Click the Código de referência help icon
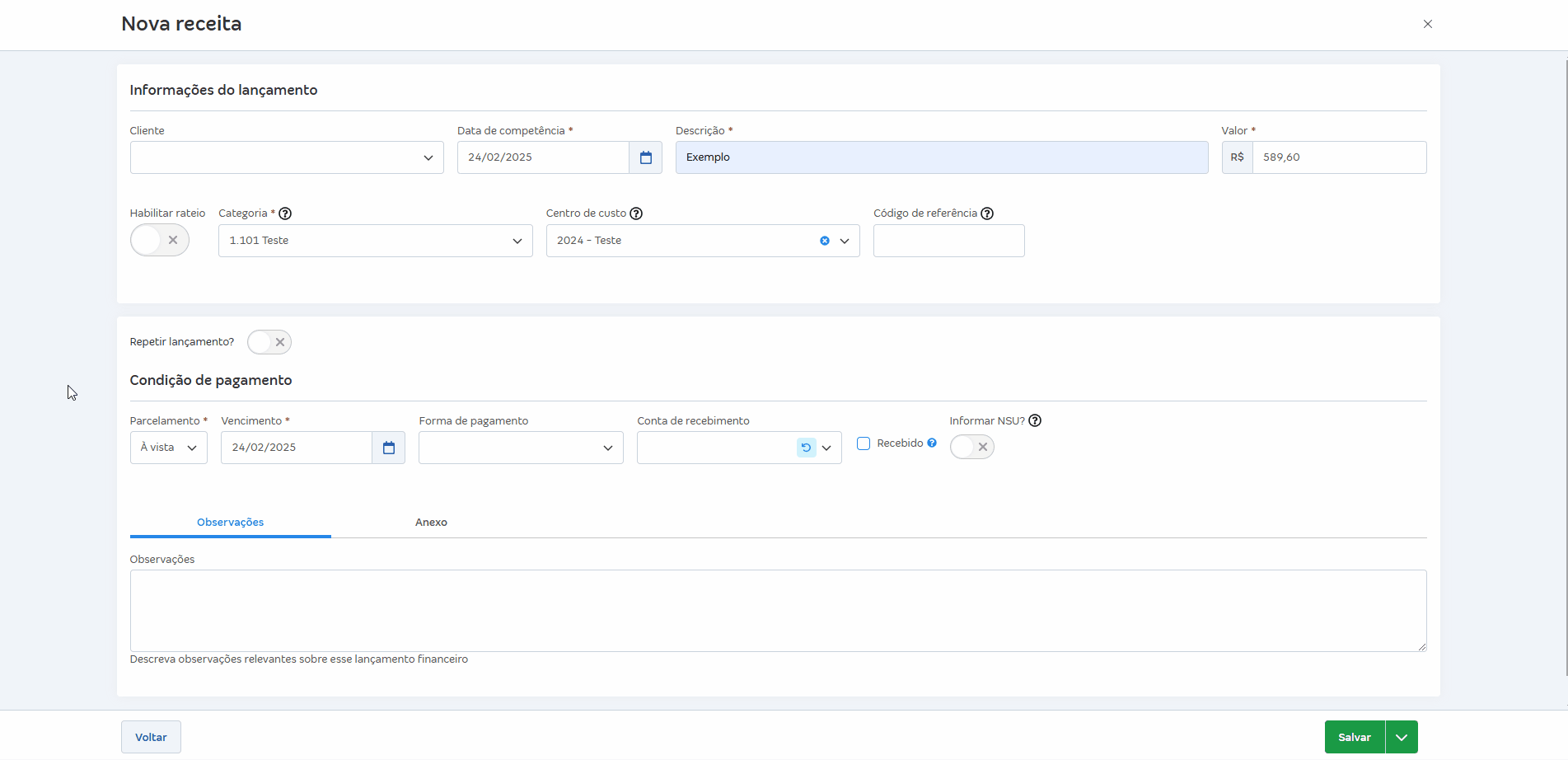 click(987, 213)
